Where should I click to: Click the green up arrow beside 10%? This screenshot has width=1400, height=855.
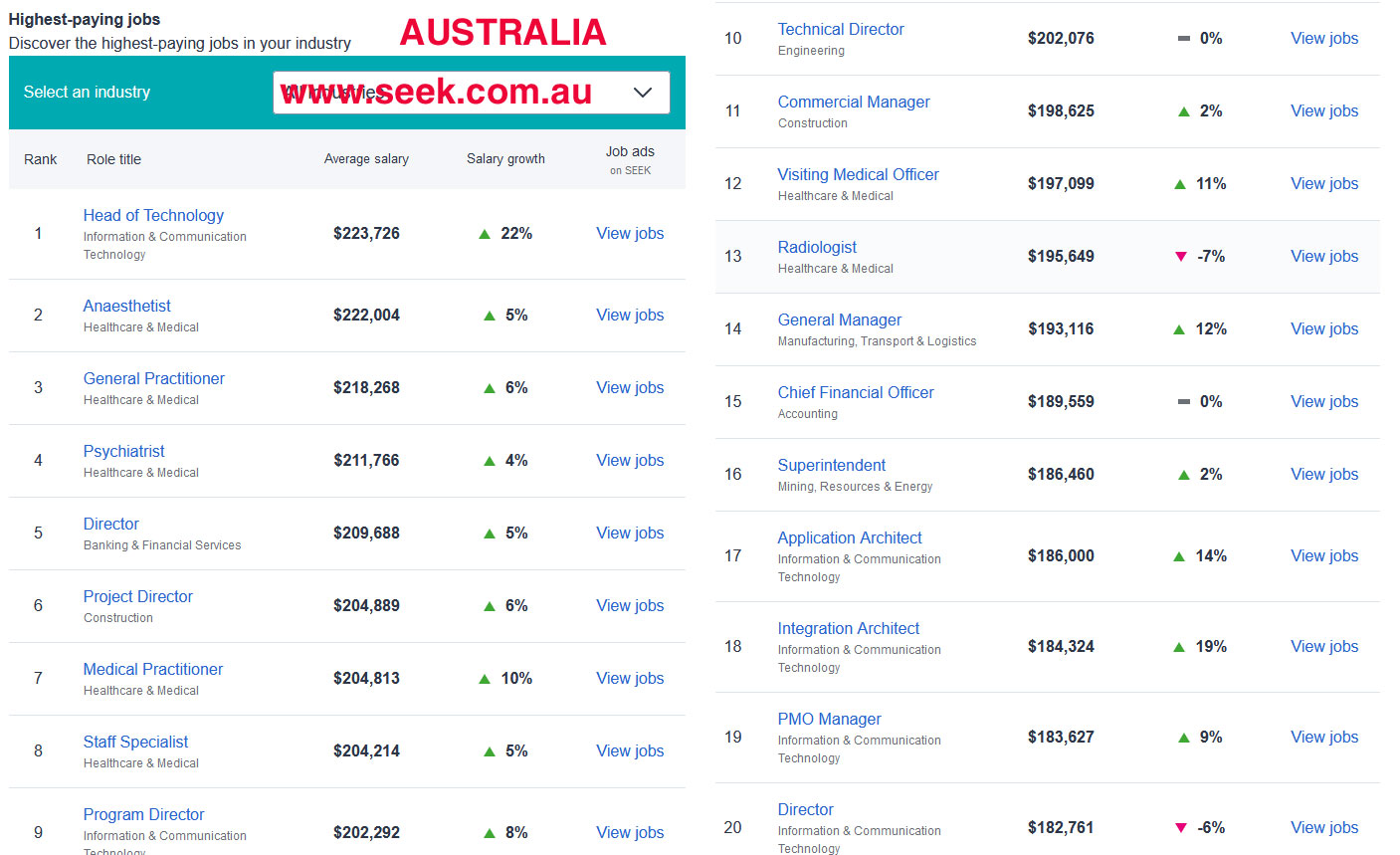485,679
